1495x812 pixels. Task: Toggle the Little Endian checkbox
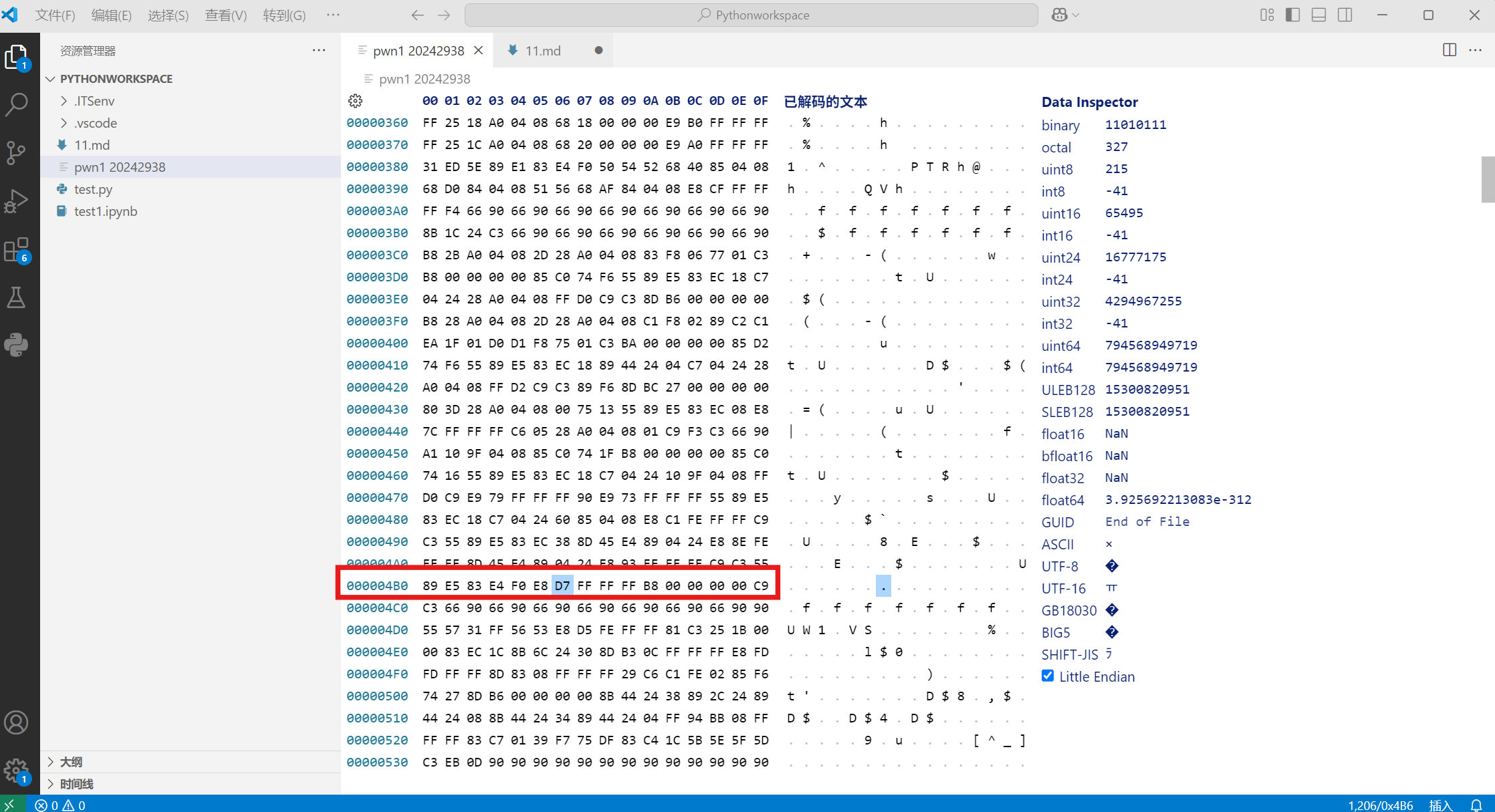(1048, 676)
